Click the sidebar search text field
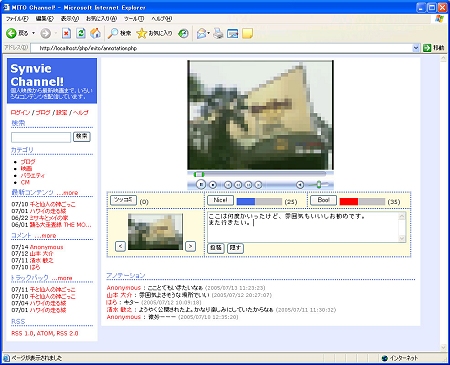Screen dimensions: 450x365 coord(41,137)
